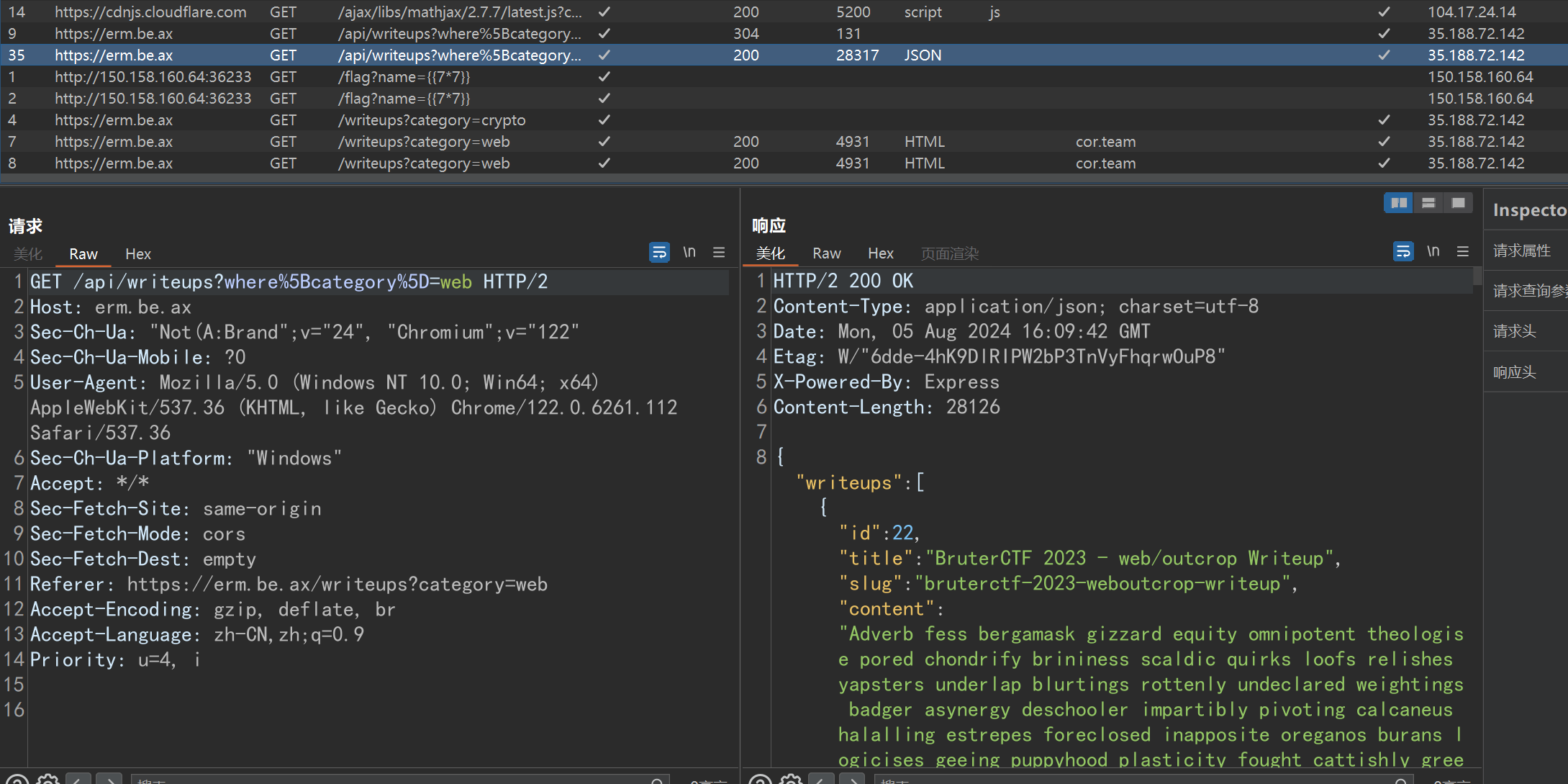Open response editor settings gear icon

pyautogui.click(x=791, y=780)
